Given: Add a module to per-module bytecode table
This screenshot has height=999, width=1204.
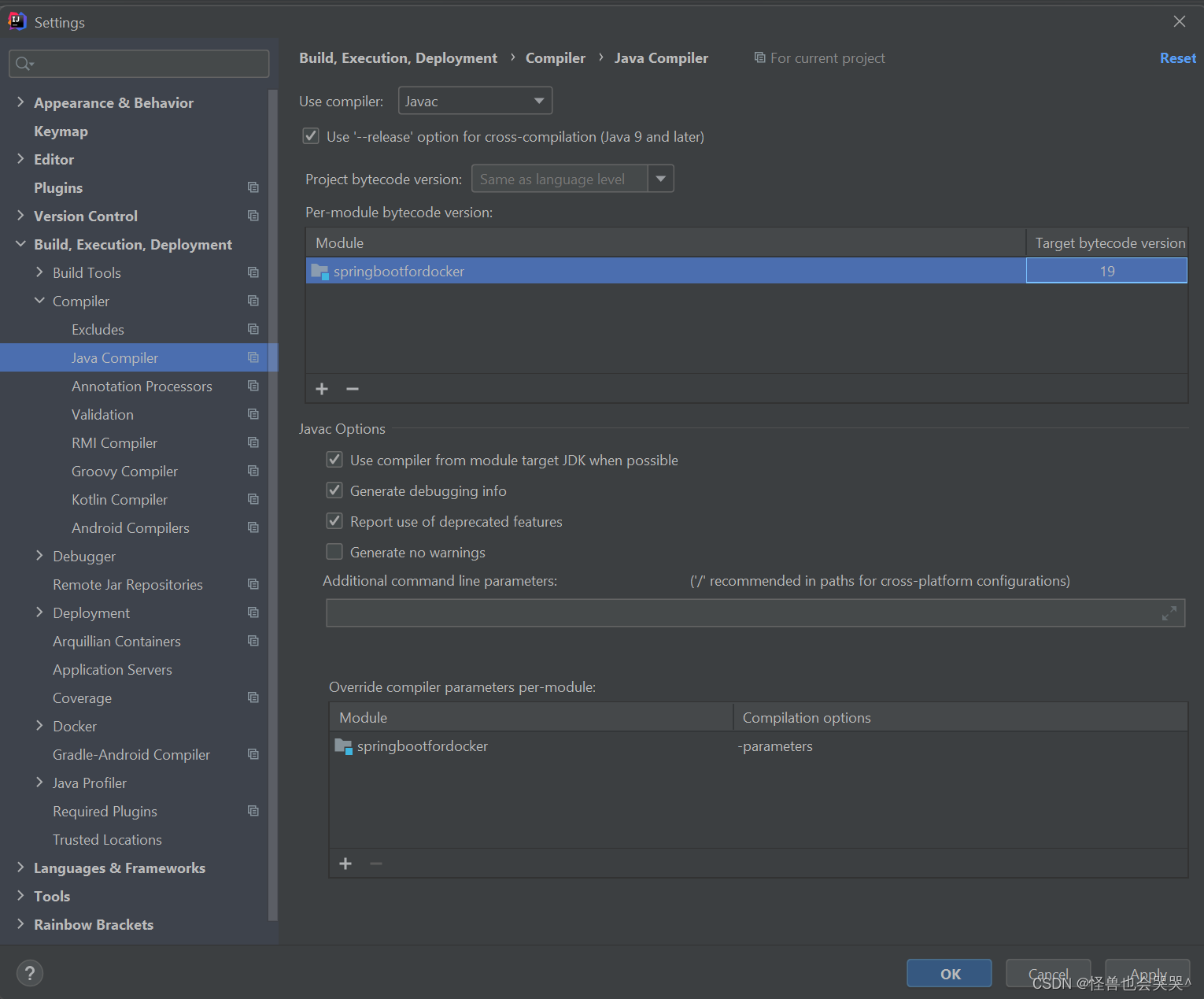Looking at the screenshot, I should [322, 389].
